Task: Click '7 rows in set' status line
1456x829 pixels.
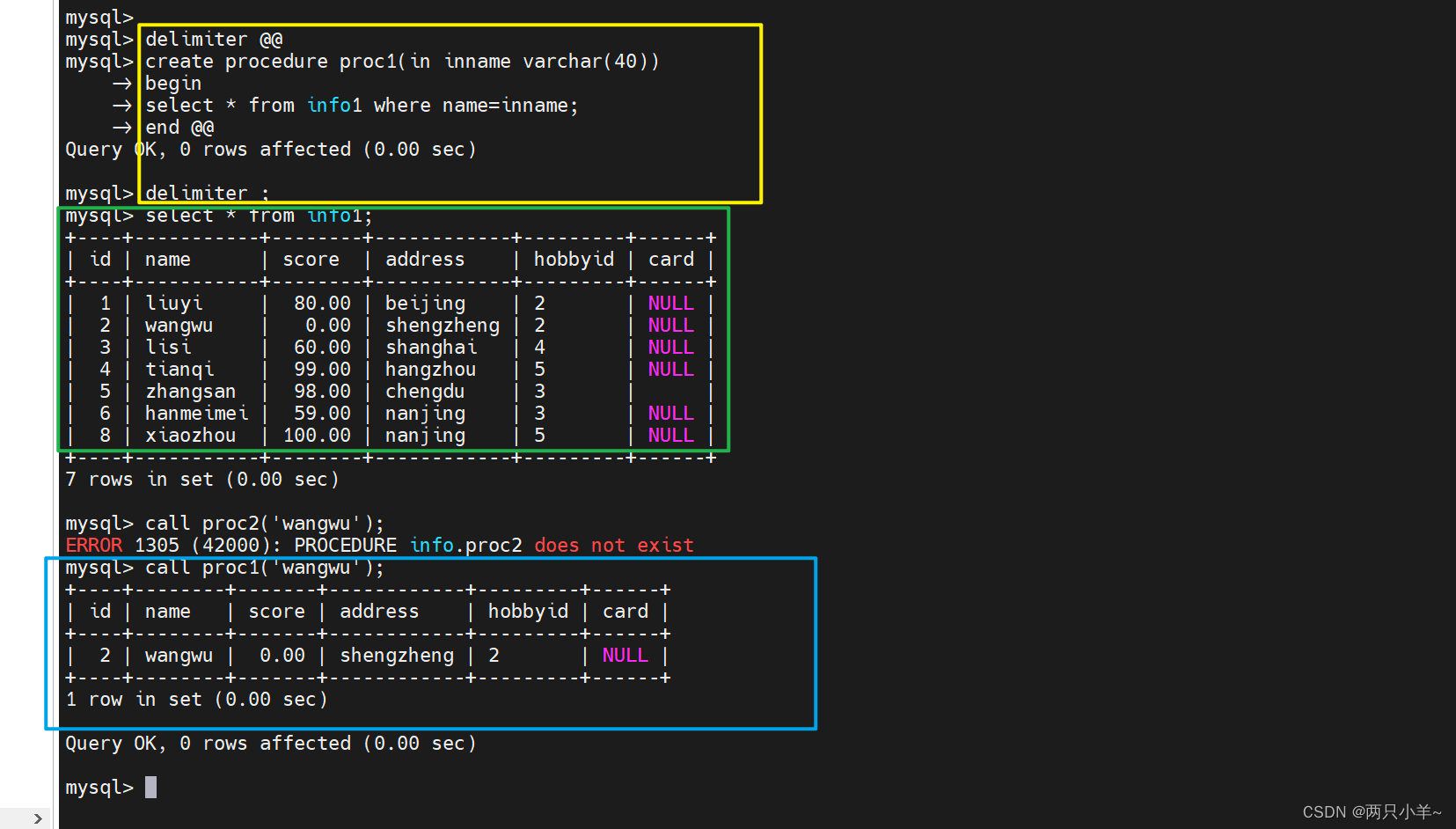Action: pyautogui.click(x=202, y=480)
